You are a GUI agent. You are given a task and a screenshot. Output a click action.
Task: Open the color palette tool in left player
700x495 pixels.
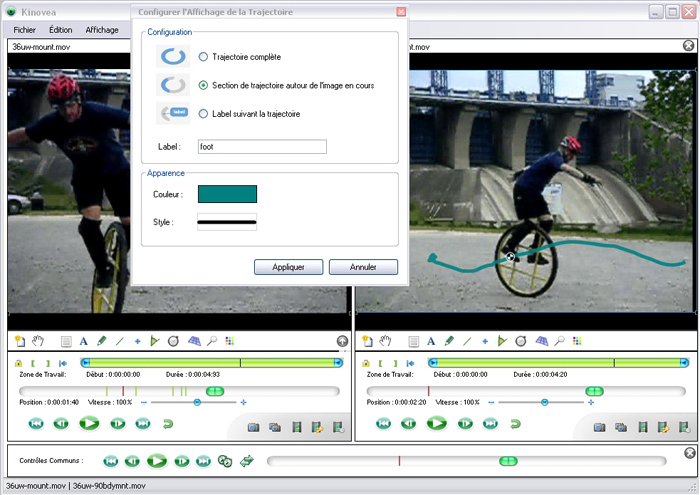click(x=230, y=341)
